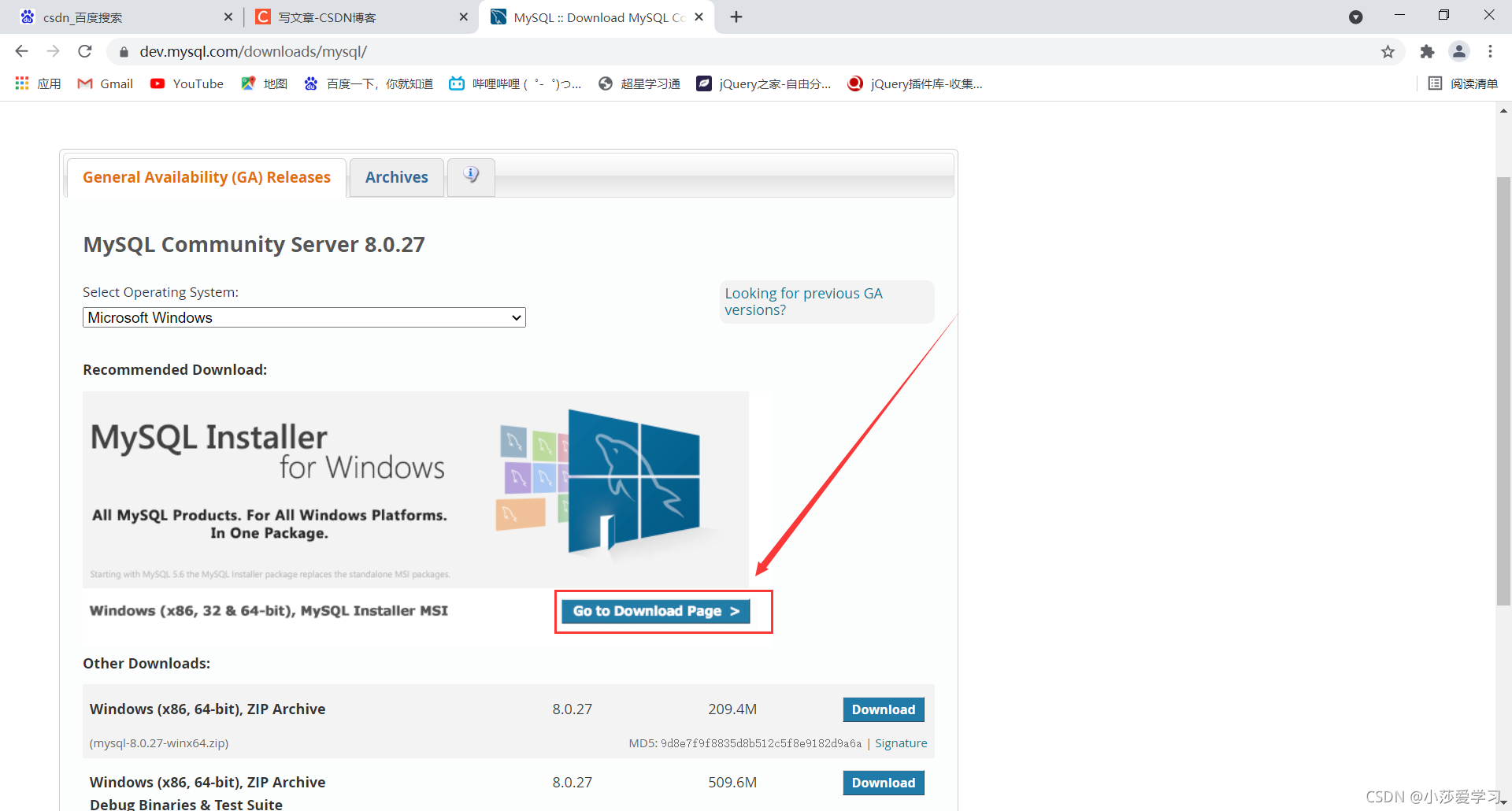Select the MySQL Download browser tab

point(596,17)
